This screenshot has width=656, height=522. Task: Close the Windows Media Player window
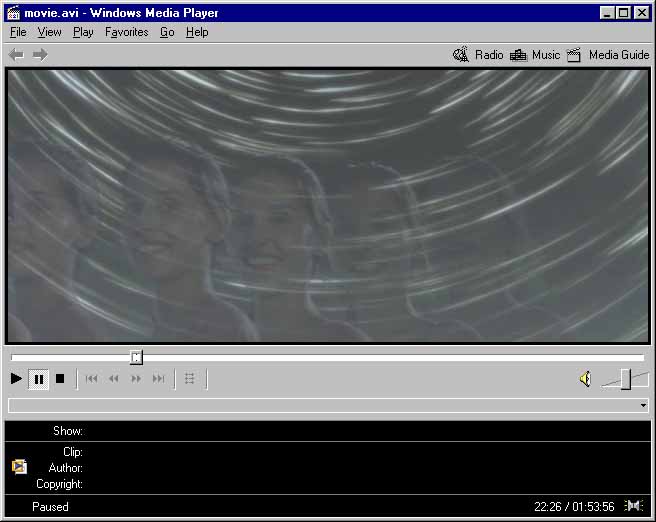pyautogui.click(x=641, y=13)
